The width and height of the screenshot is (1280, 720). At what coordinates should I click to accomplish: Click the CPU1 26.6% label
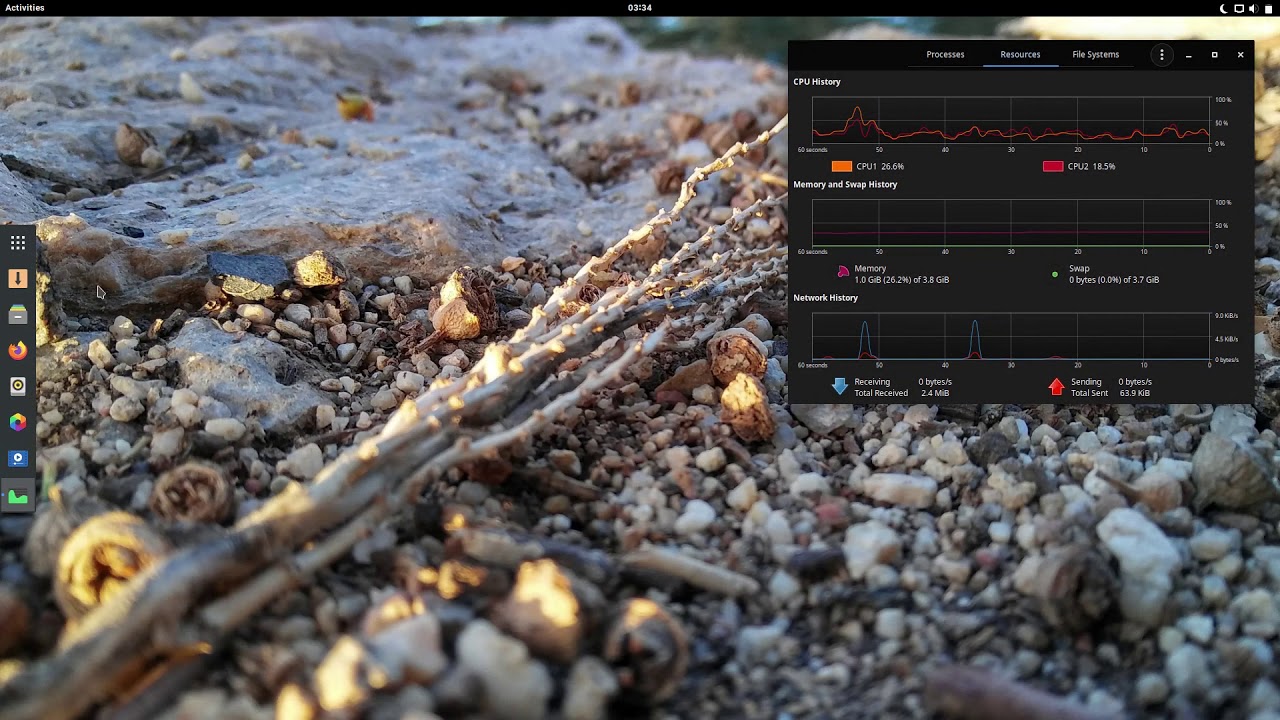click(880, 166)
